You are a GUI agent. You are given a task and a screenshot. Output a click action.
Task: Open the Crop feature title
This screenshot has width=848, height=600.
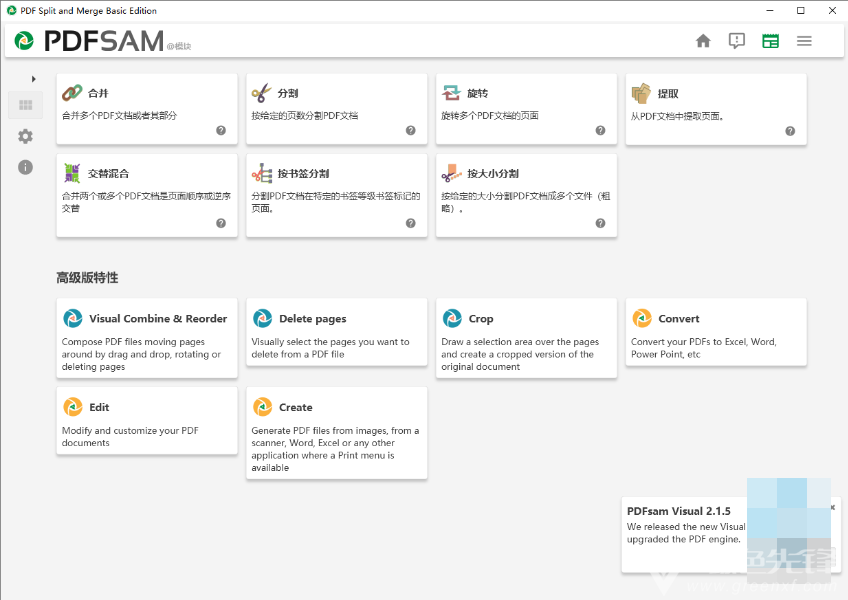point(481,319)
